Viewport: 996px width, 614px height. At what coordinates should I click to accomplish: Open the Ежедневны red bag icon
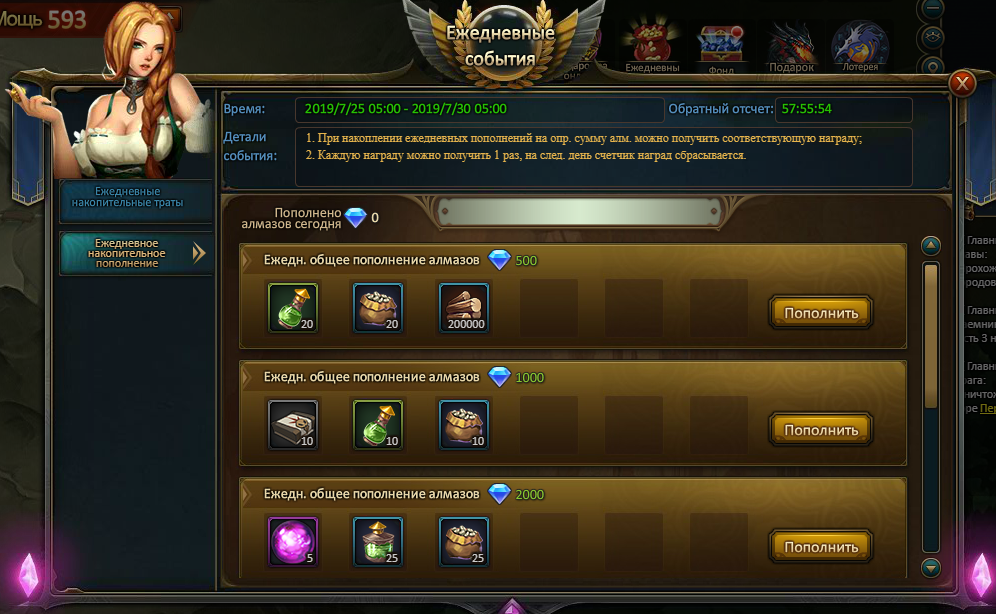click(x=652, y=47)
